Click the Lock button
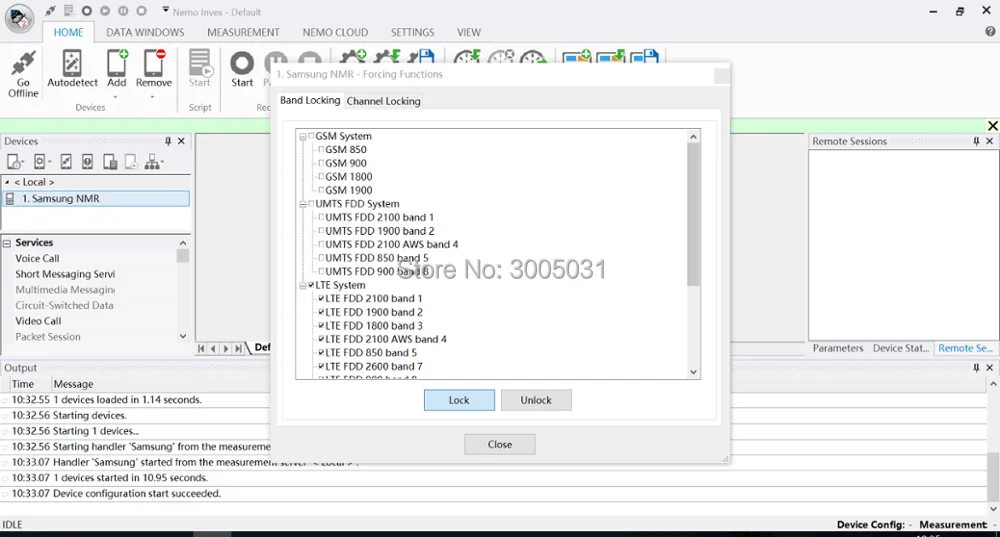Image resolution: width=1000 pixels, height=537 pixels. 459,400
